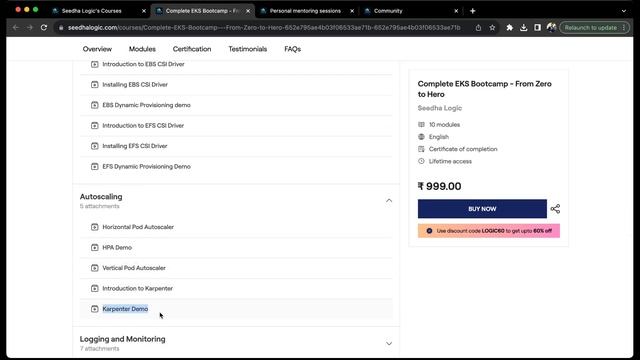
Task: Go to the Testimonials section
Action: click(248, 49)
